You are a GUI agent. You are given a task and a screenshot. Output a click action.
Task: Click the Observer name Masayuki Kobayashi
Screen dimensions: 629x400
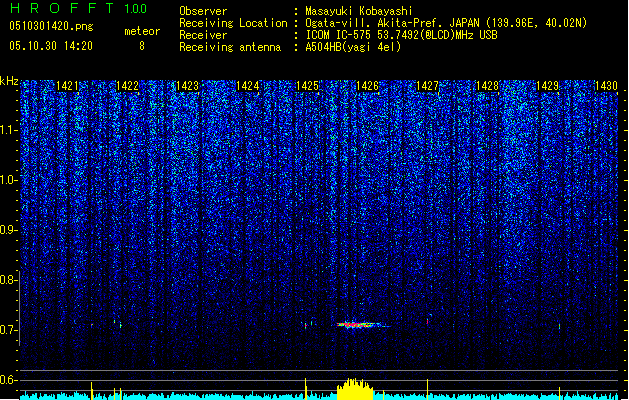click(x=359, y=11)
